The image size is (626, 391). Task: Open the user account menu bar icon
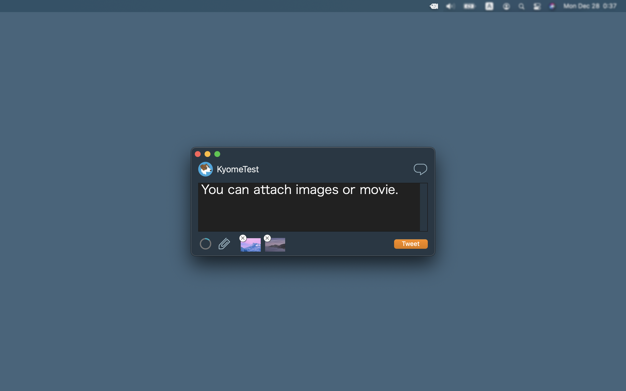[506, 6]
